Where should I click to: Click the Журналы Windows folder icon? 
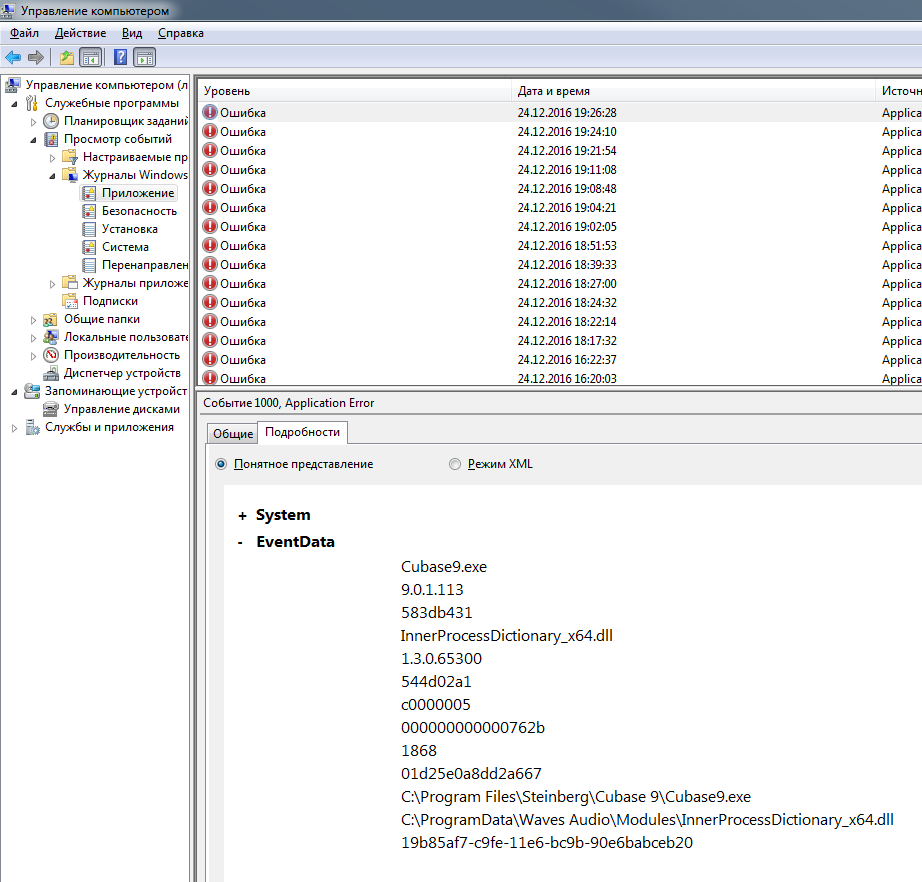pyautogui.click(x=70, y=175)
